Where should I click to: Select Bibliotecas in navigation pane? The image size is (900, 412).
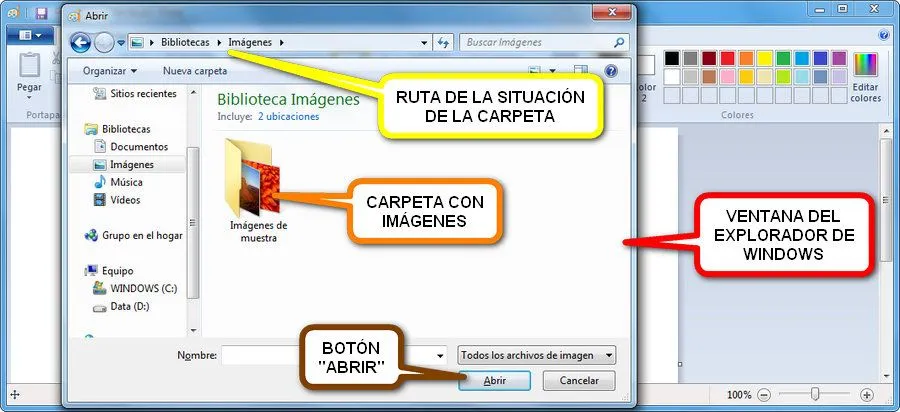(118, 129)
